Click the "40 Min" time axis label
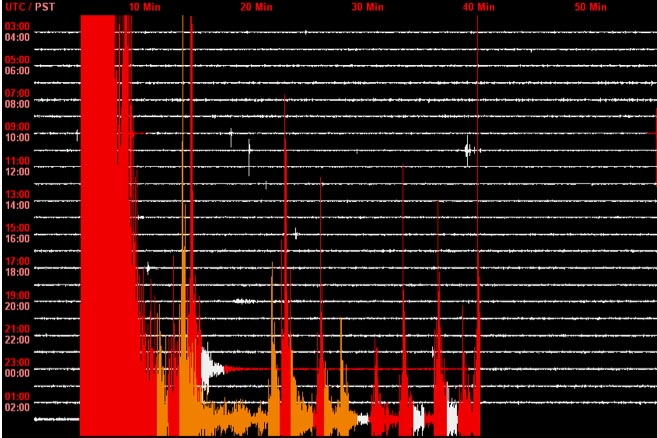657x438 pixels. tap(479, 7)
